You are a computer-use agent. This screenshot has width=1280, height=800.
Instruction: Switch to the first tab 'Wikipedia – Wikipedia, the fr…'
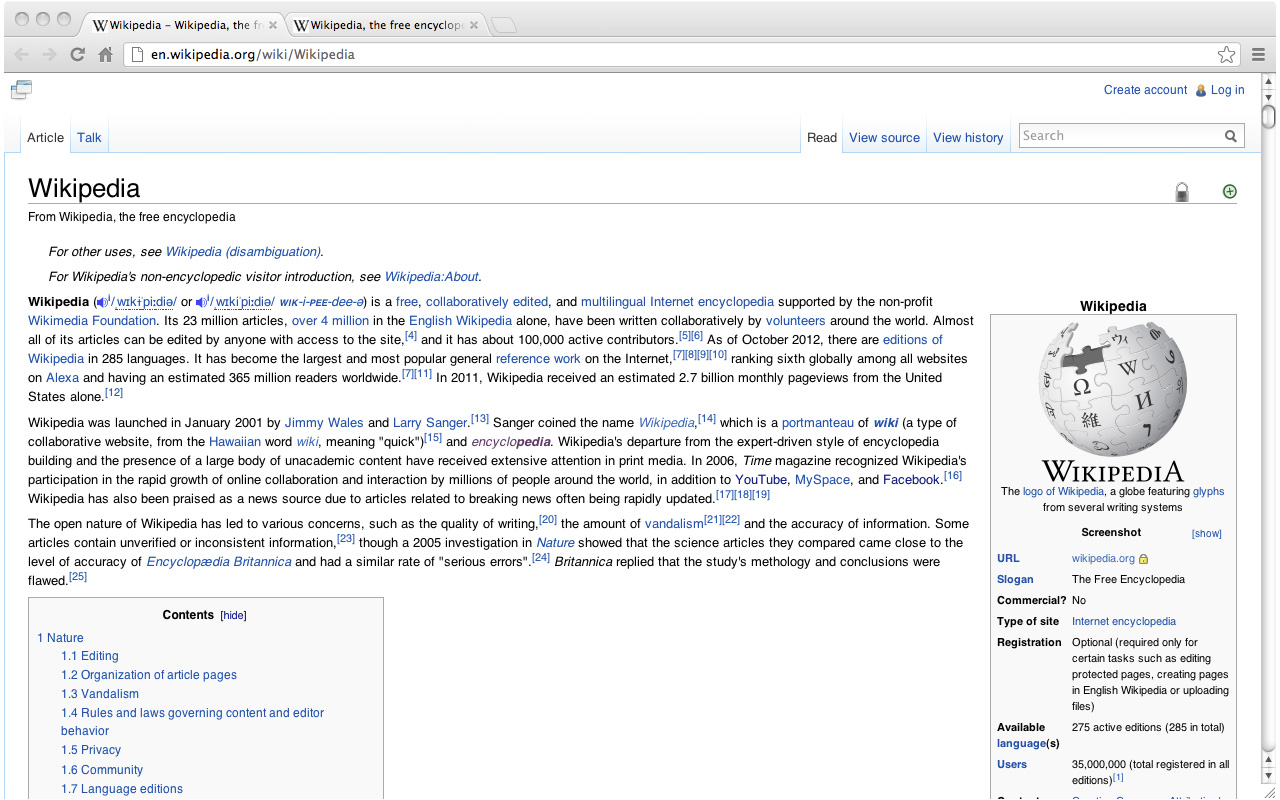(184, 25)
